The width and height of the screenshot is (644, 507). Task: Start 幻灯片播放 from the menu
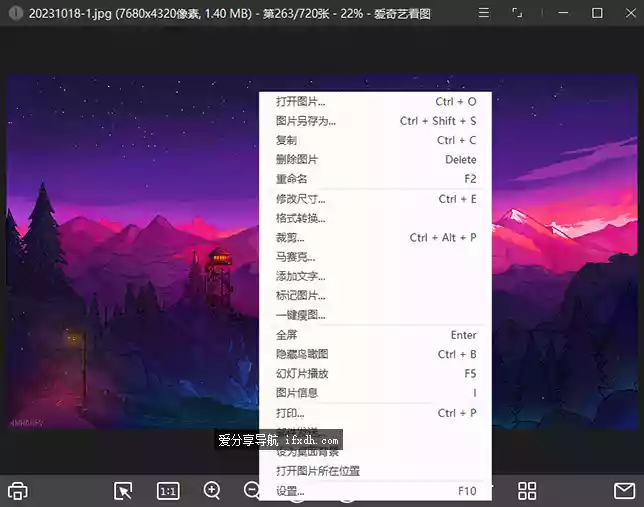click(375, 373)
